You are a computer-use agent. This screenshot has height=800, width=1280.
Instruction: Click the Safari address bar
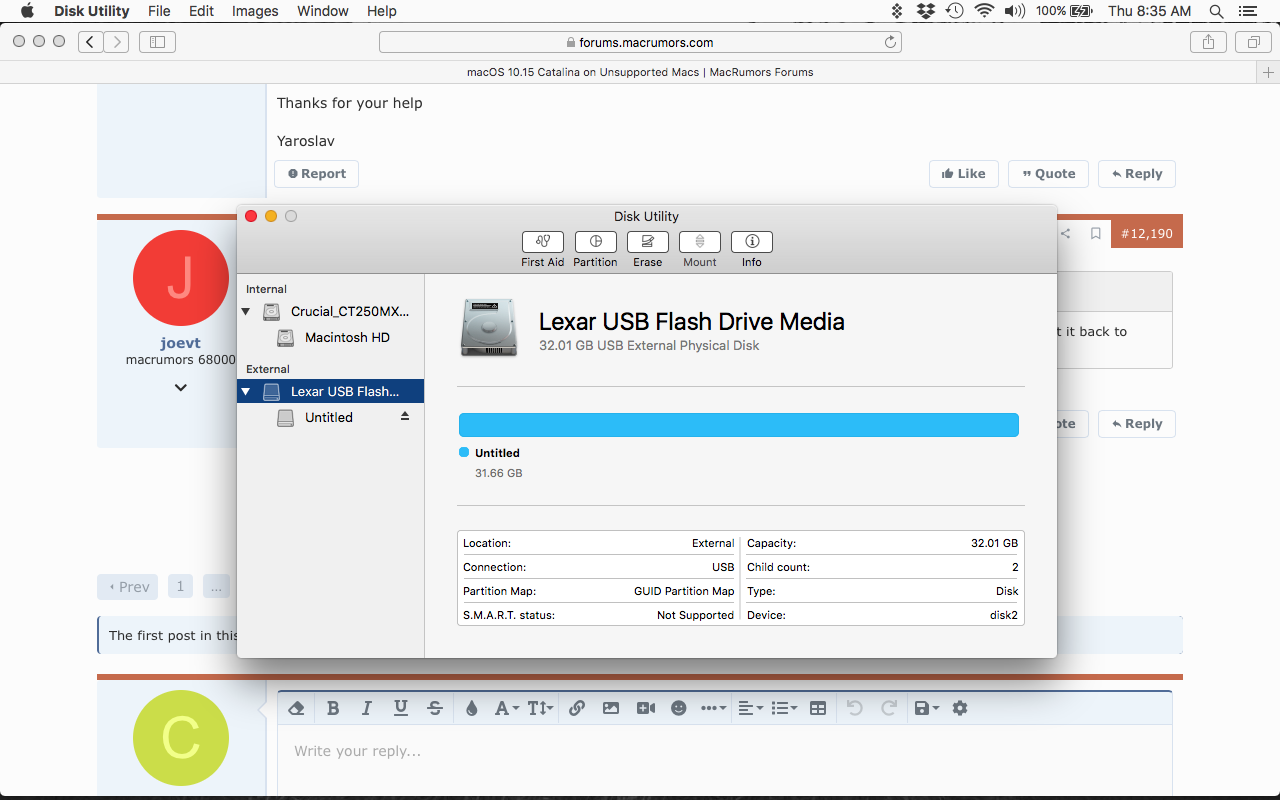pos(640,42)
